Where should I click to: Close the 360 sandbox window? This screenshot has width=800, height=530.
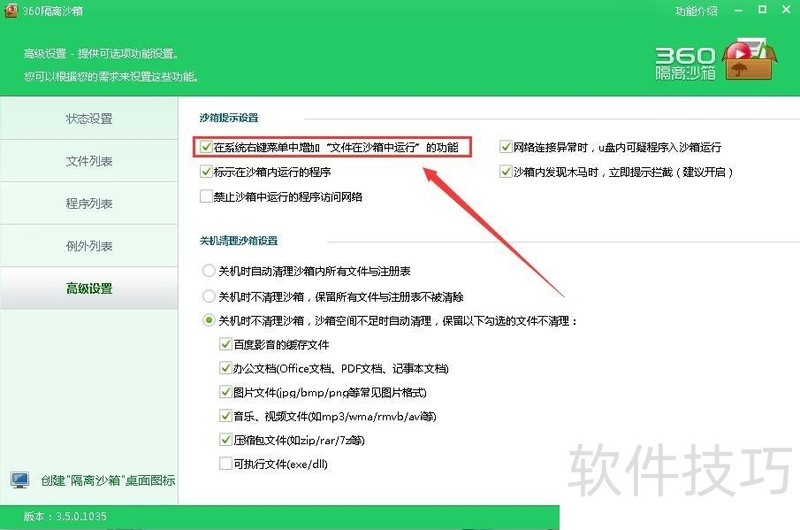pos(785,10)
